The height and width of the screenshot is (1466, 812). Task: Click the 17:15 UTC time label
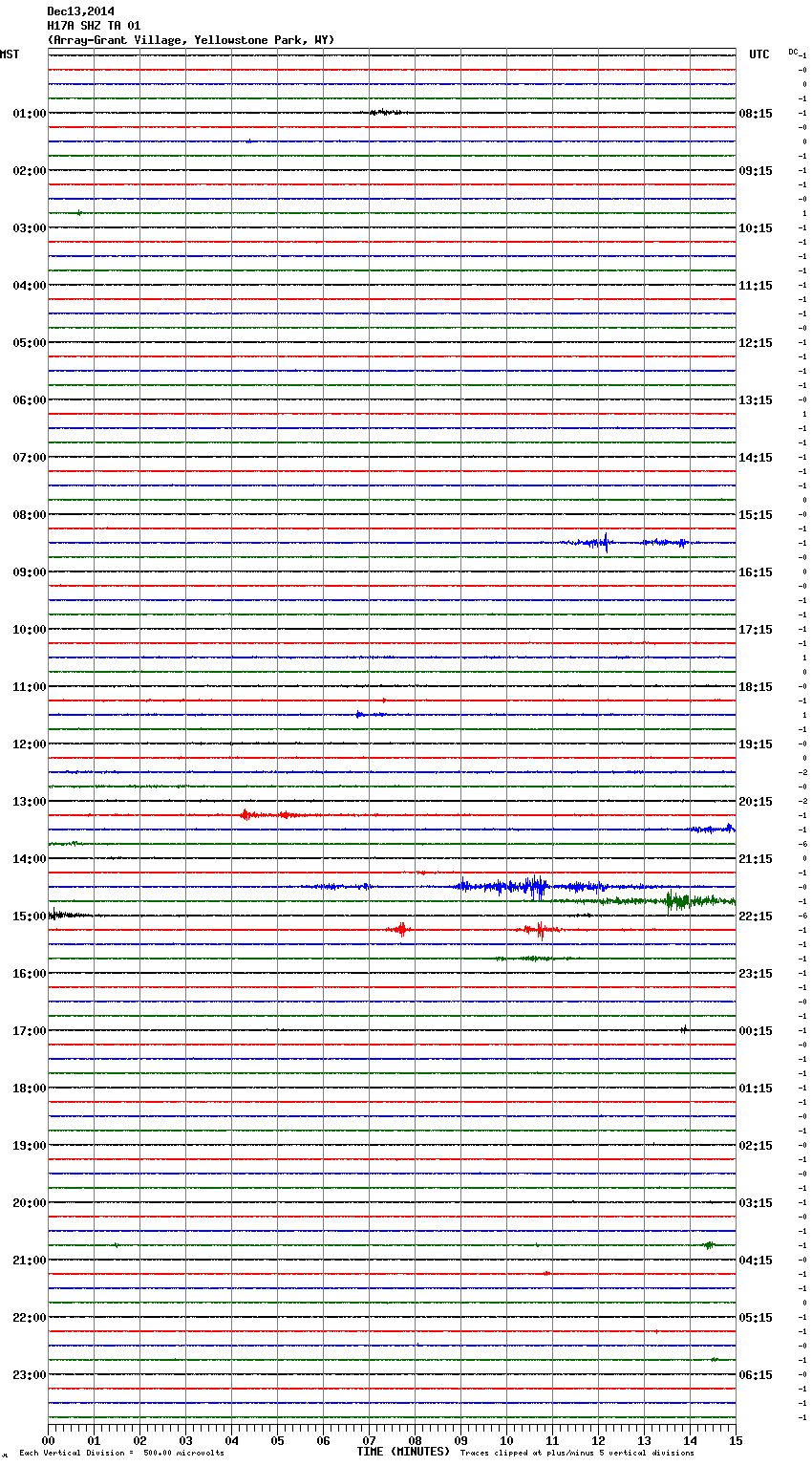tap(756, 630)
